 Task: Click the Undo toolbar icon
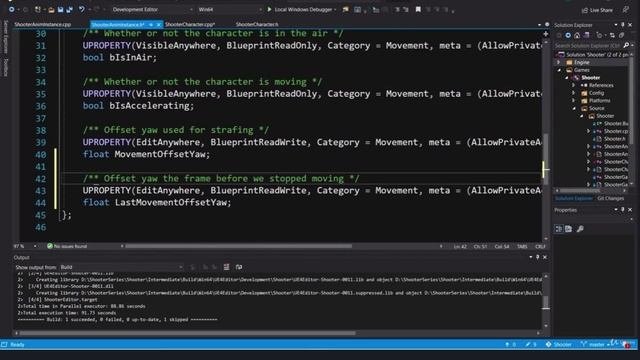[x=82, y=9]
